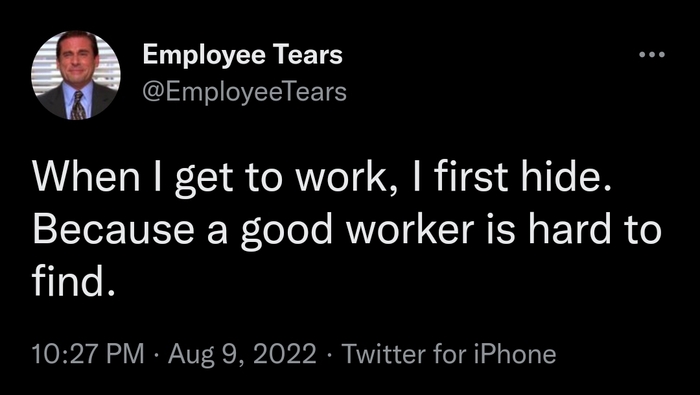700x395 pixels.
Task: Open the three-dot more options menu
Action: pyautogui.click(x=652, y=55)
